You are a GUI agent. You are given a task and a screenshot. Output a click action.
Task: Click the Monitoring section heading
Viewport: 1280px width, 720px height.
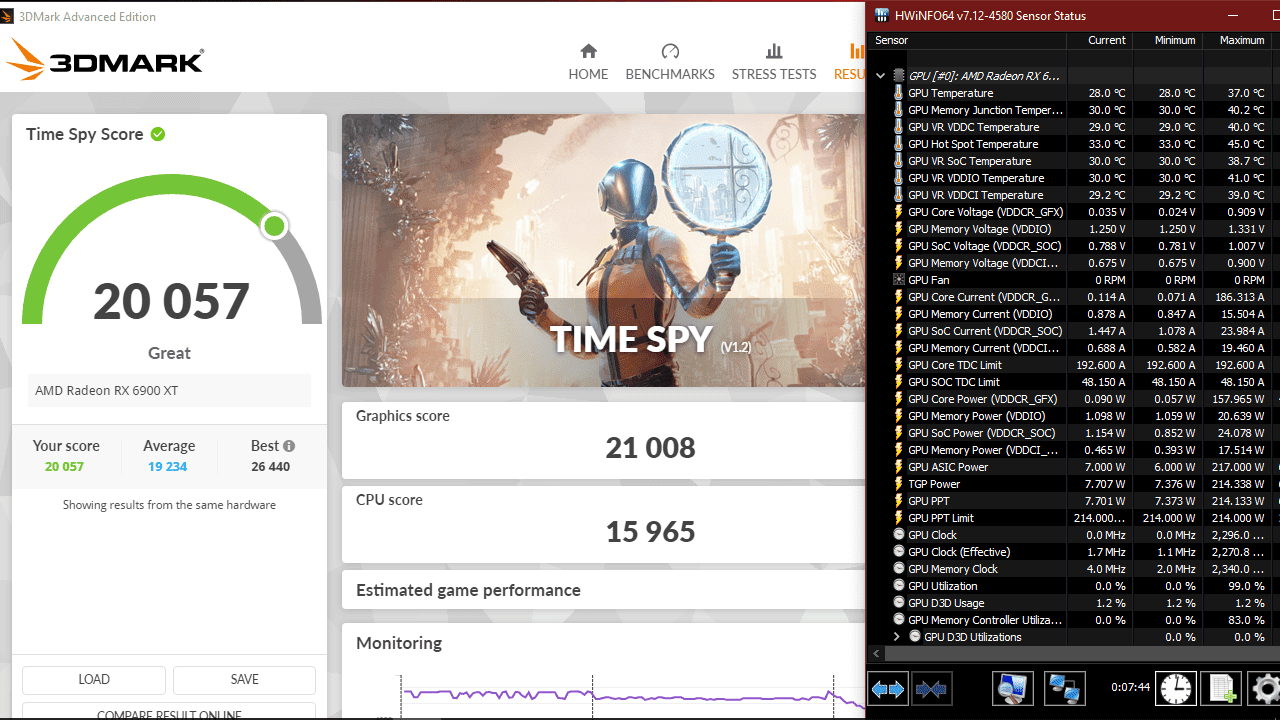[399, 643]
